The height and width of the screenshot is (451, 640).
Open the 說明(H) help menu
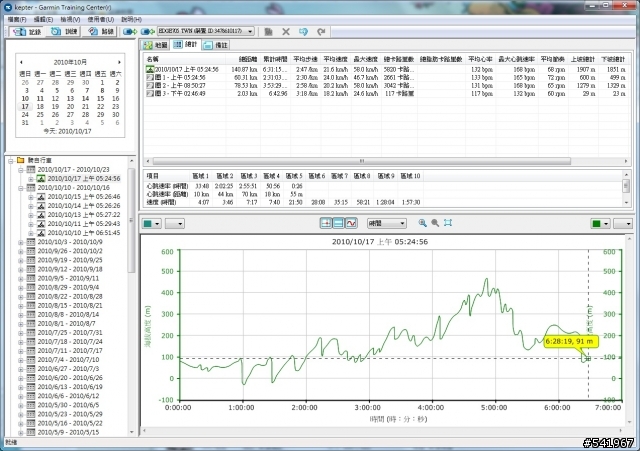coord(131,19)
